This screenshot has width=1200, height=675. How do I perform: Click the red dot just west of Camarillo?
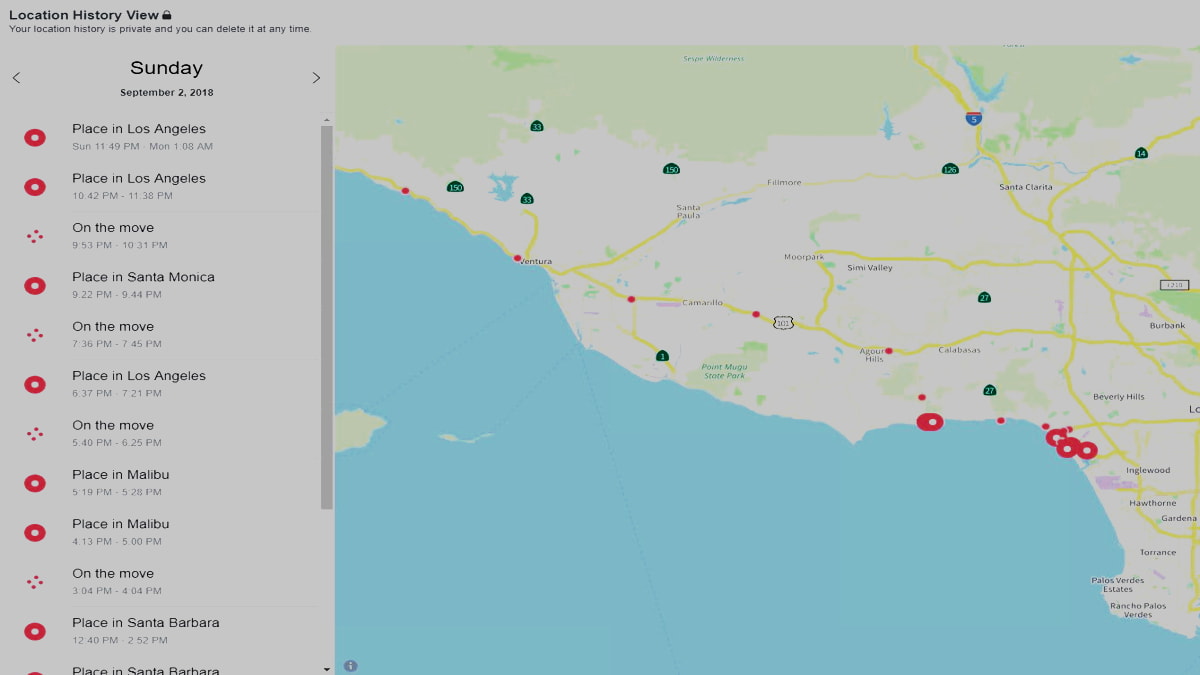[x=631, y=299]
